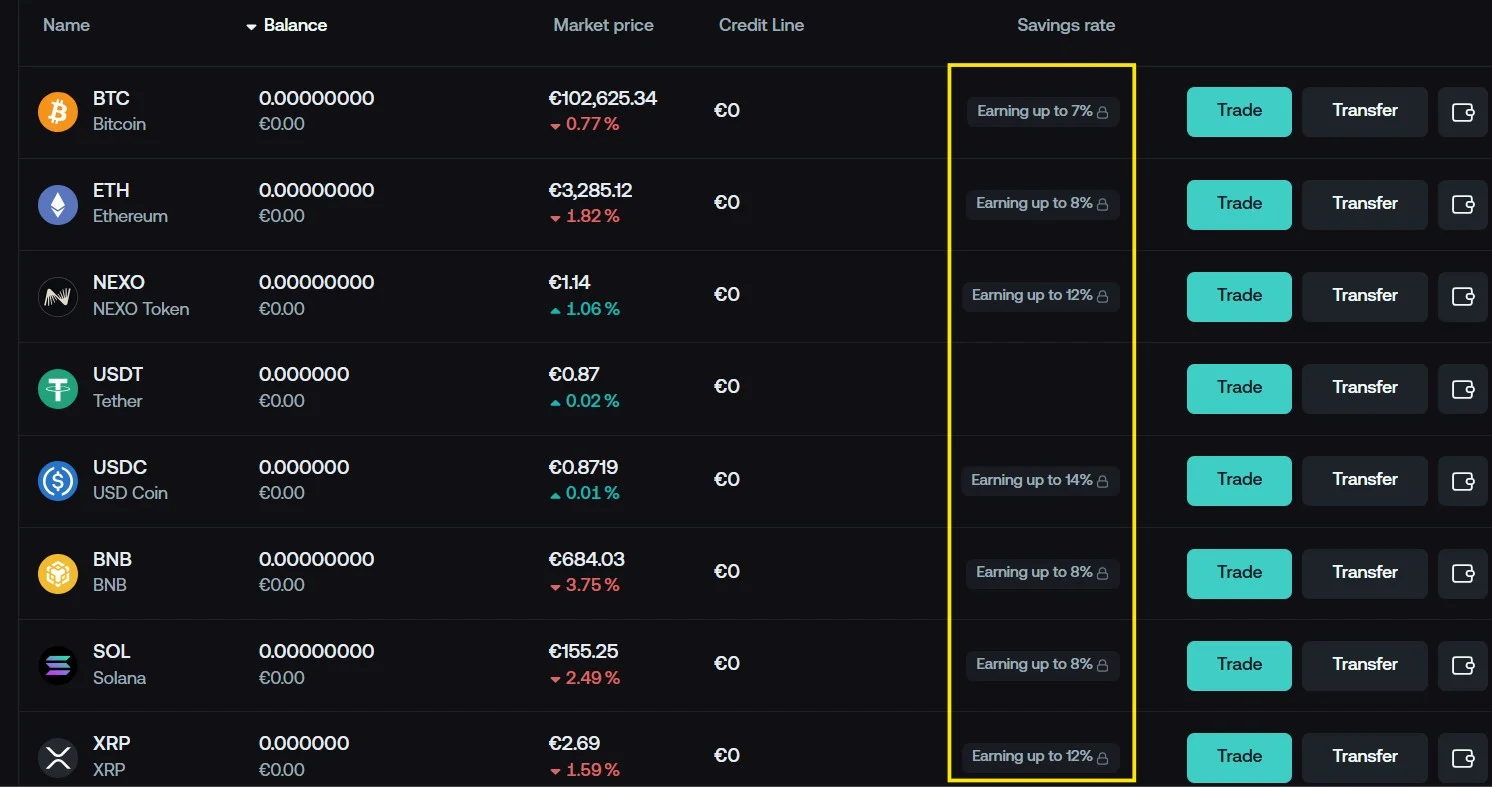Open the wallet icon in USDC row
Screen dimensions: 1492x787
1463,481
